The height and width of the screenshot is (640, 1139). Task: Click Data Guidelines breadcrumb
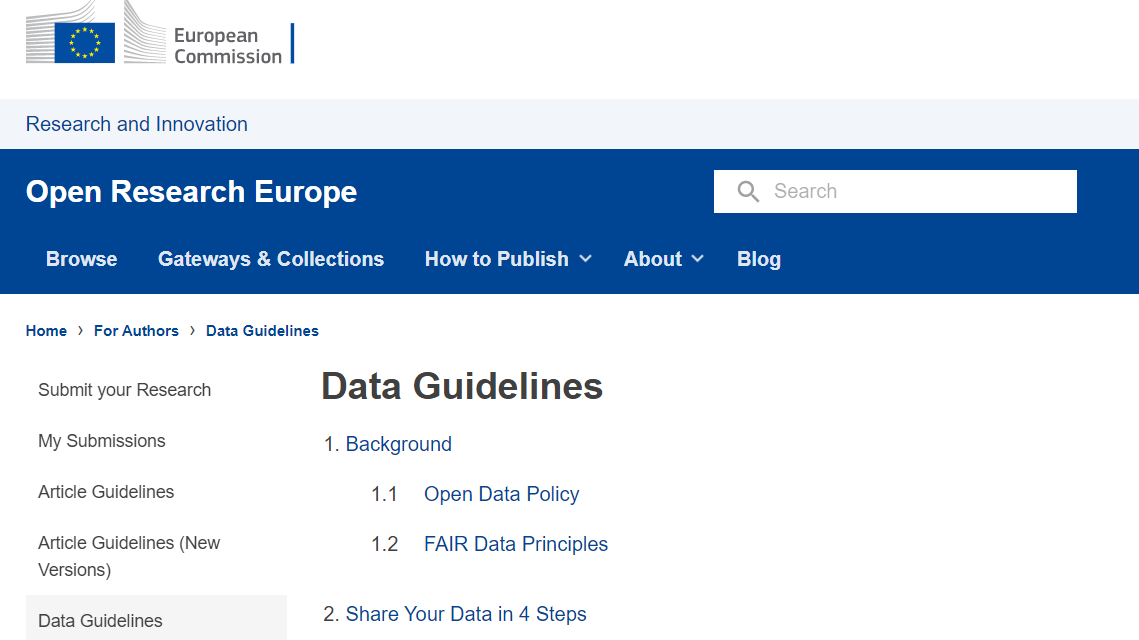(x=262, y=331)
